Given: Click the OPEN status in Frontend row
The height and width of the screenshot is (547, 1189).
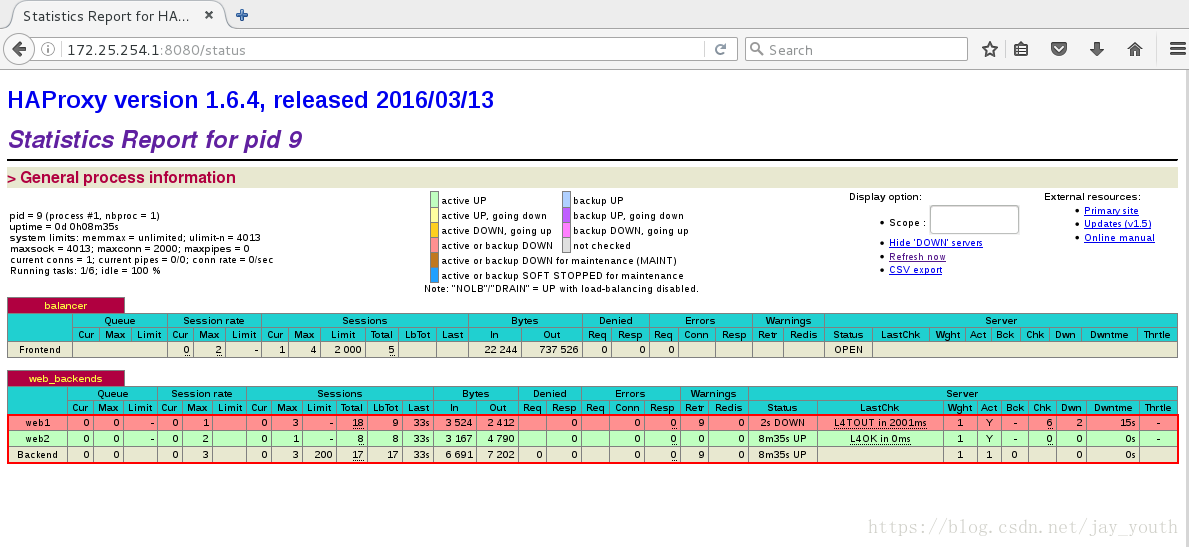Looking at the screenshot, I should [x=849, y=350].
